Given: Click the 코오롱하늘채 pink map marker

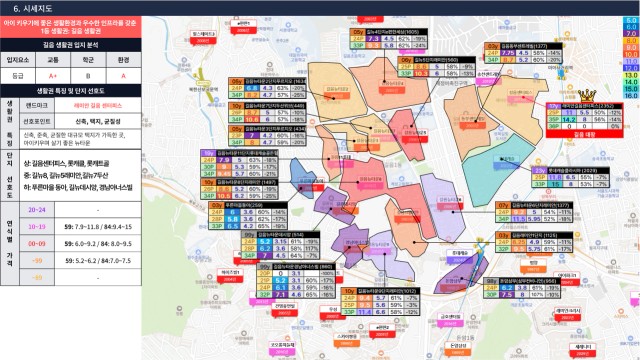Looking at the screenshot, I should [282, 348].
